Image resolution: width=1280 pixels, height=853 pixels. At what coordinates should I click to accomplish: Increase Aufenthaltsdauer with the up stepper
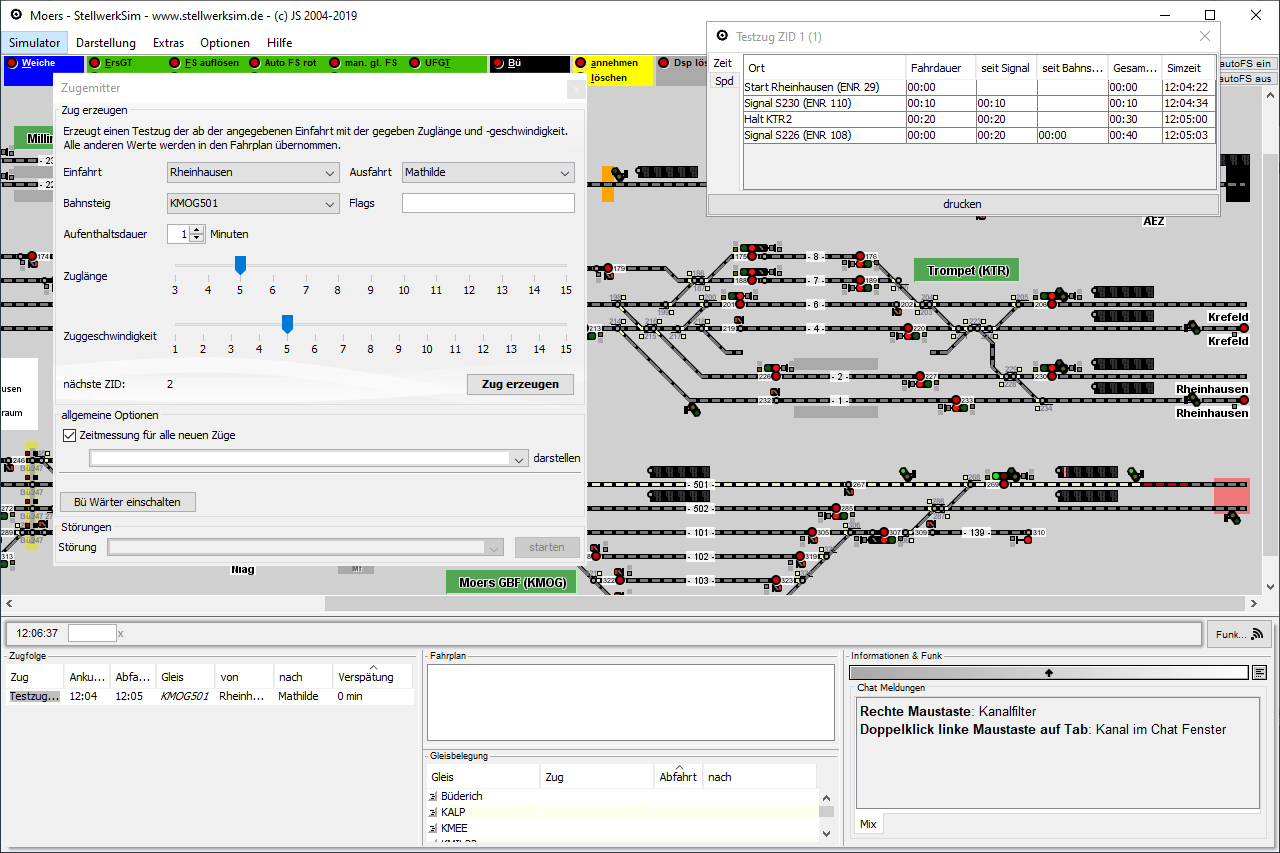pyautogui.click(x=196, y=229)
